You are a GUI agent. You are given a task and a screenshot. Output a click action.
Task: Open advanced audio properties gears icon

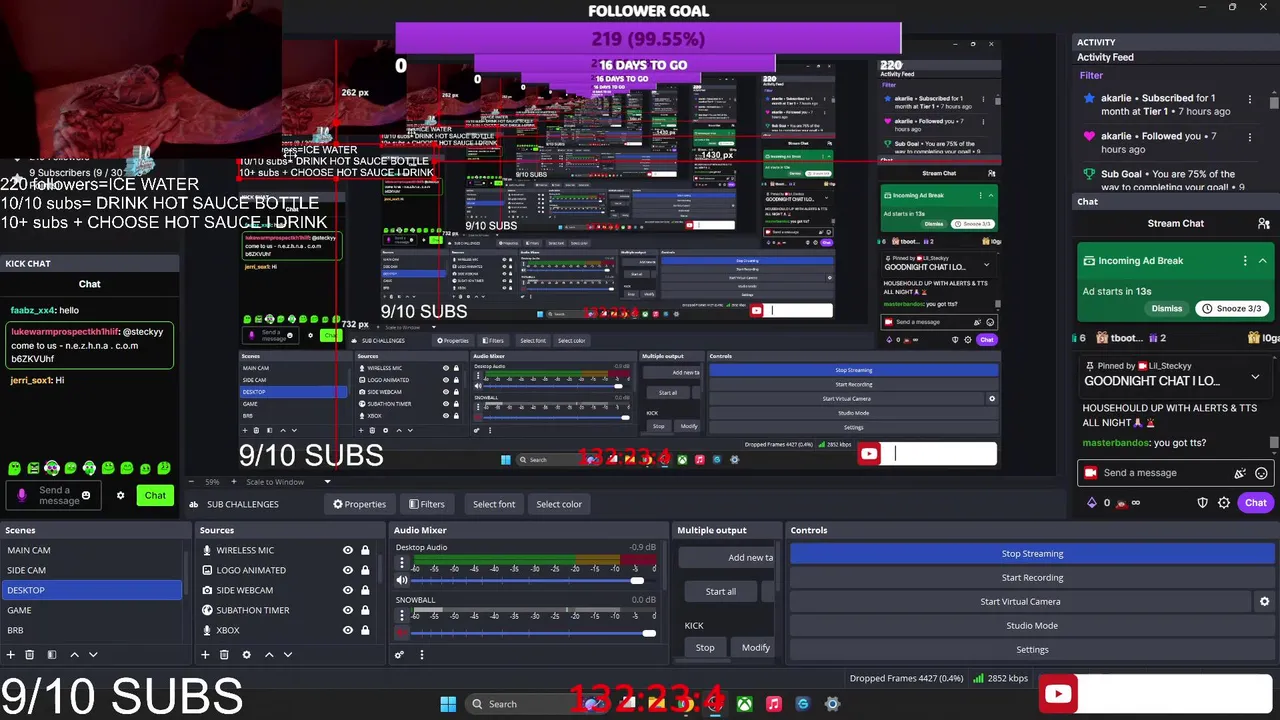pyautogui.click(x=399, y=655)
